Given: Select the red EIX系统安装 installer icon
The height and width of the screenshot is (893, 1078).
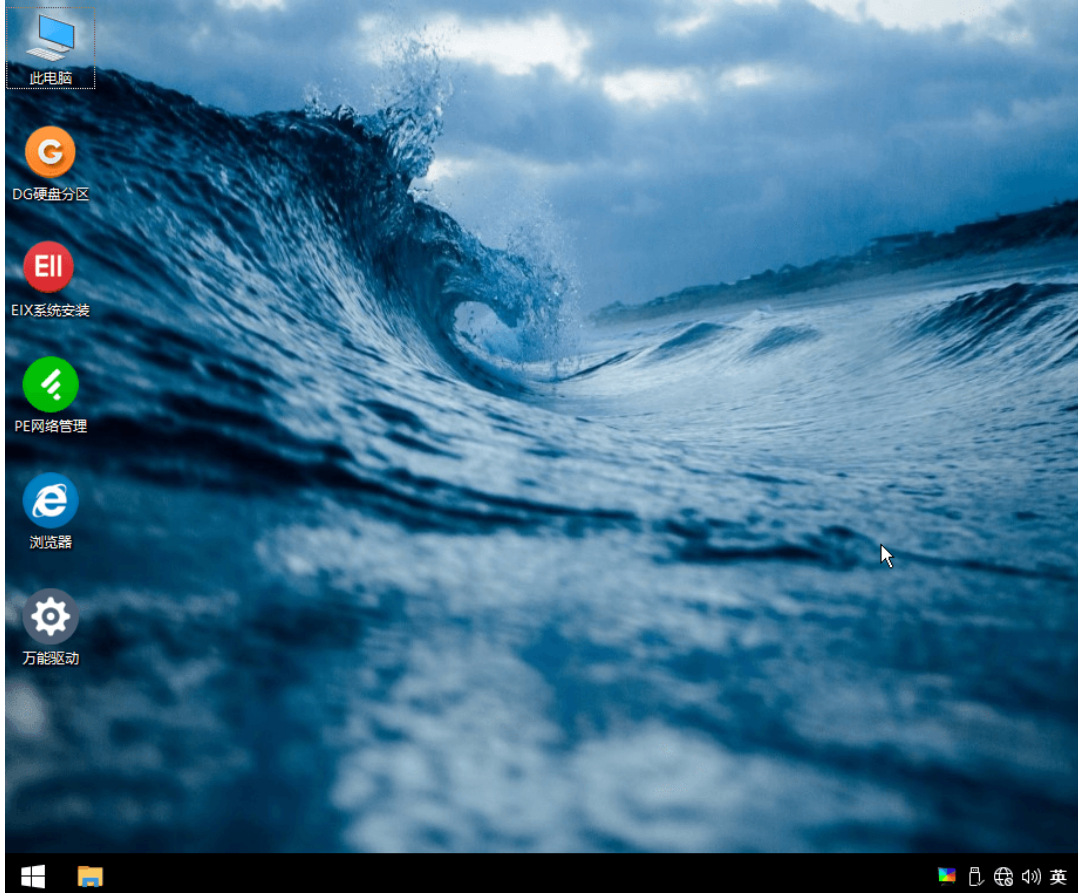Looking at the screenshot, I should (x=50, y=268).
